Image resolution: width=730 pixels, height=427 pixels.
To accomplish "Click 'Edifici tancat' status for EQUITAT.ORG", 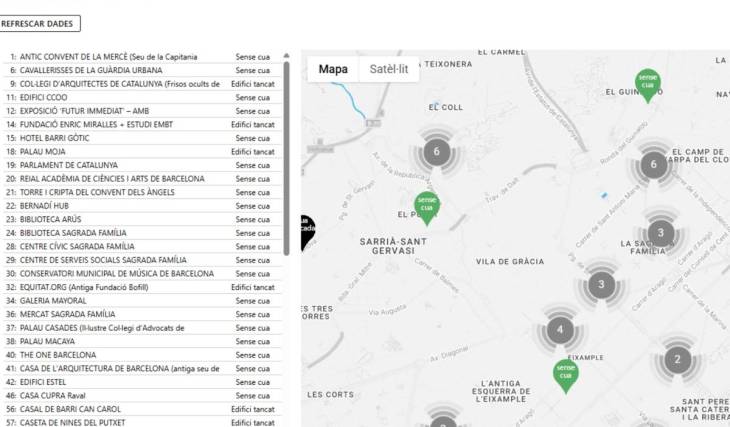I will coord(253,287).
